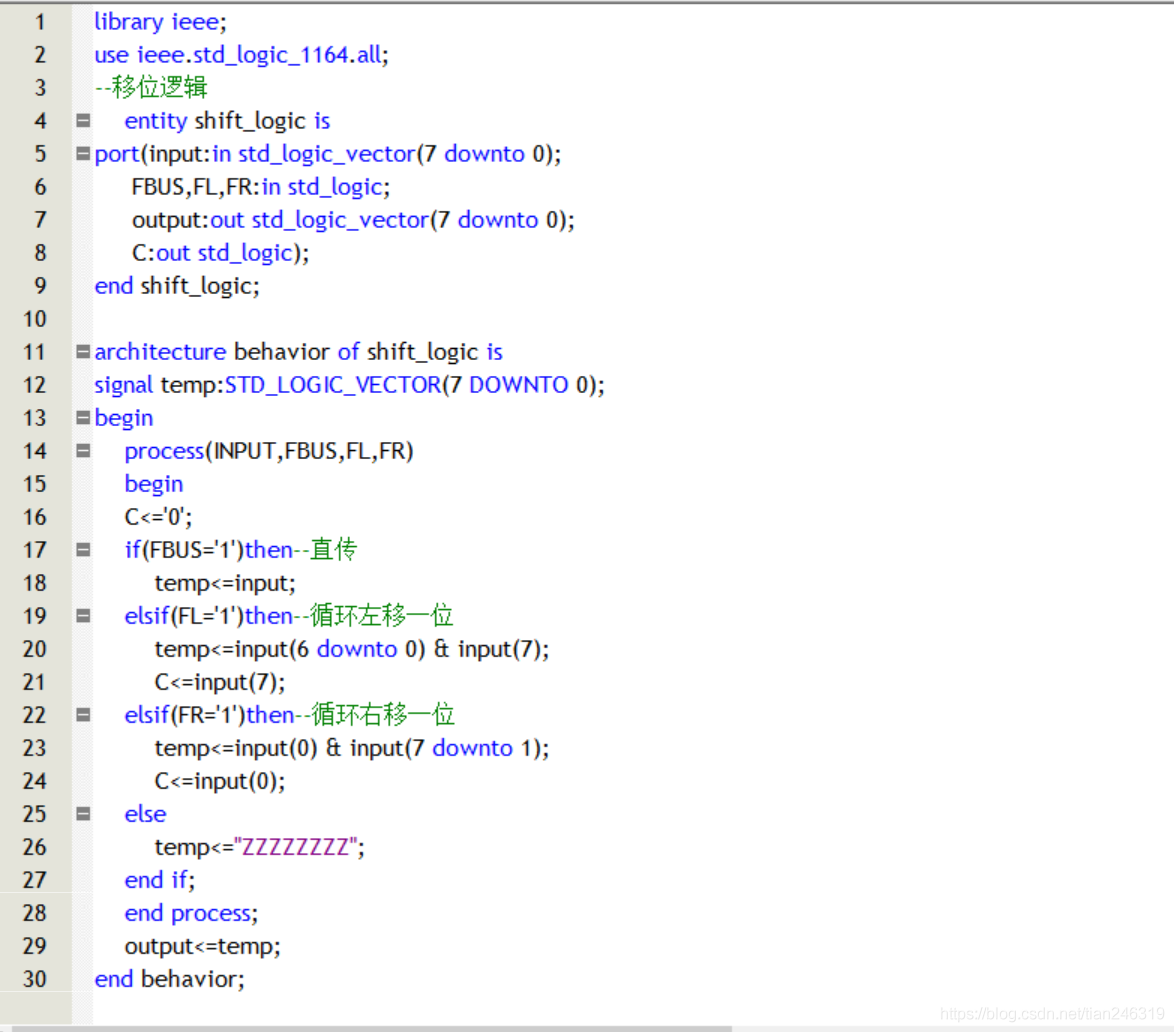Click 'temp<=input;' on line 18
Image resolution: width=1174 pixels, height=1032 pixels.
[225, 583]
